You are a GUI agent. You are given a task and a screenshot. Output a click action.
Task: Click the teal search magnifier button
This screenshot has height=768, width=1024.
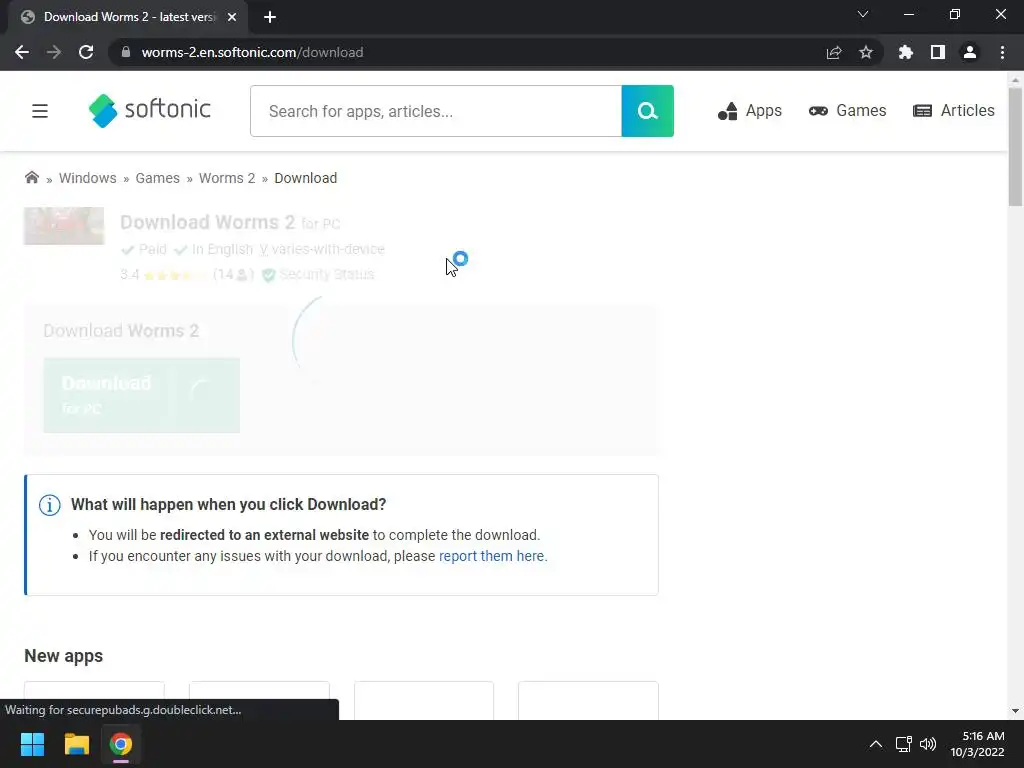647,111
